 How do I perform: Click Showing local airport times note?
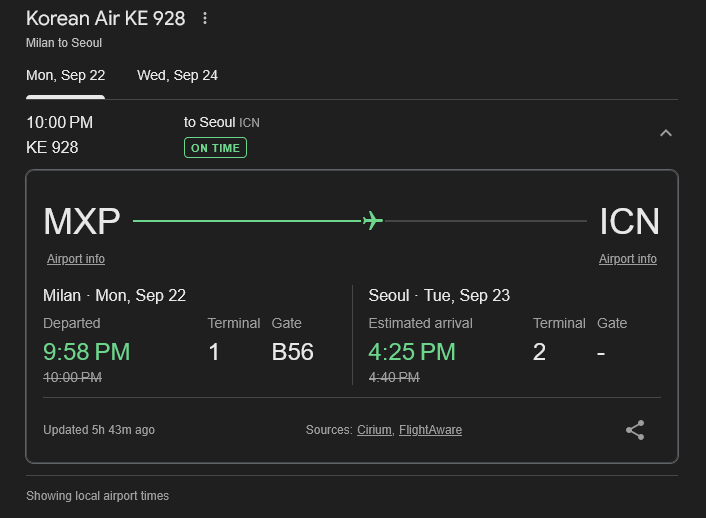click(x=98, y=496)
